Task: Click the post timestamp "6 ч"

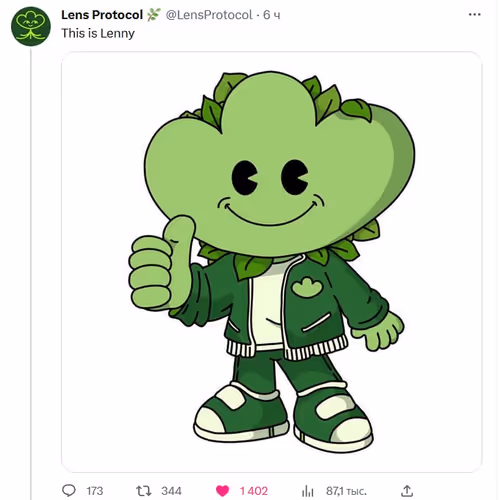Action: 272,15
